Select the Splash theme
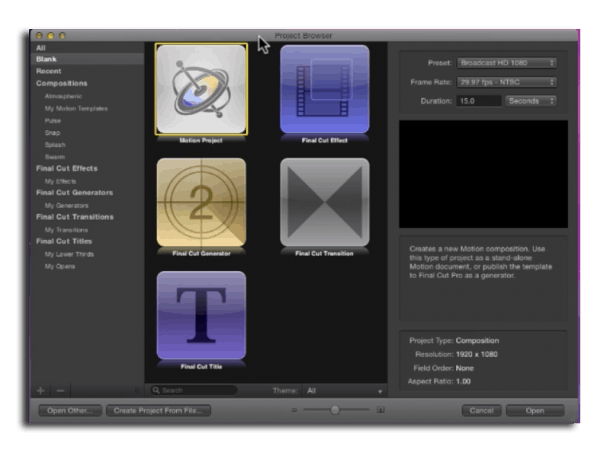This screenshot has width=610, height=453. 55,145
